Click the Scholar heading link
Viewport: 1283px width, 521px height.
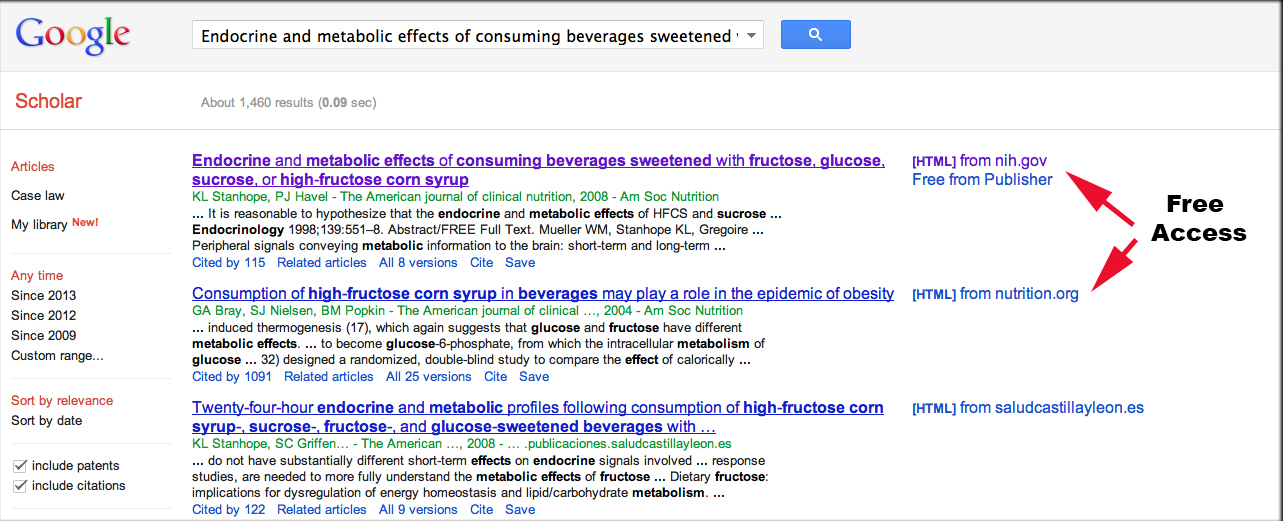48,101
